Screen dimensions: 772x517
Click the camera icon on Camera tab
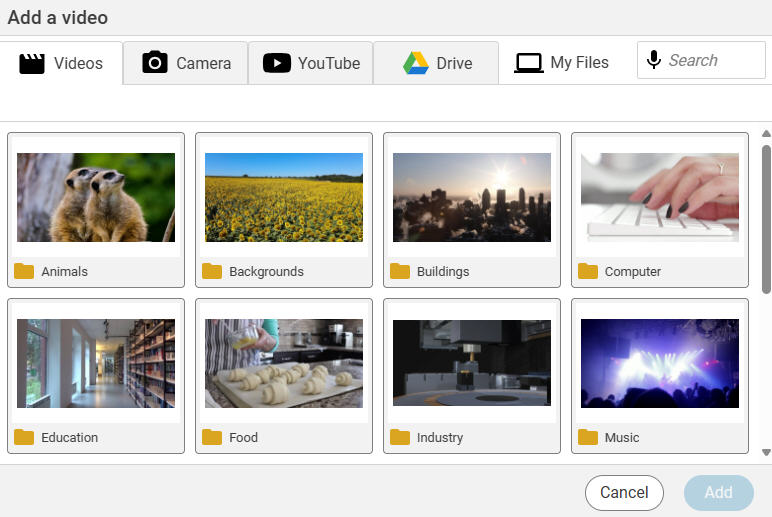[155, 63]
